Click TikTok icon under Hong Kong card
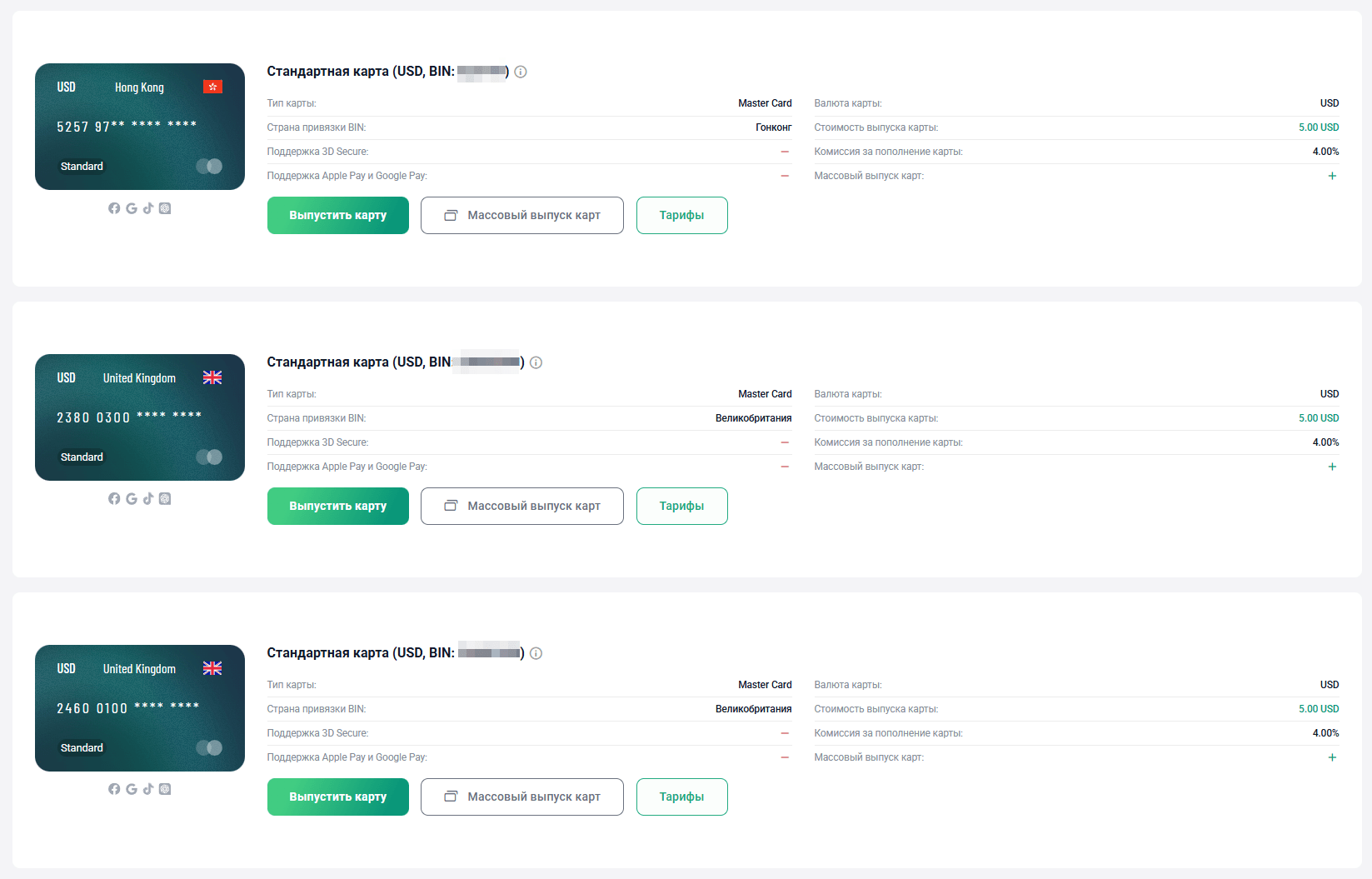The width and height of the screenshot is (1372, 879). coord(148,208)
